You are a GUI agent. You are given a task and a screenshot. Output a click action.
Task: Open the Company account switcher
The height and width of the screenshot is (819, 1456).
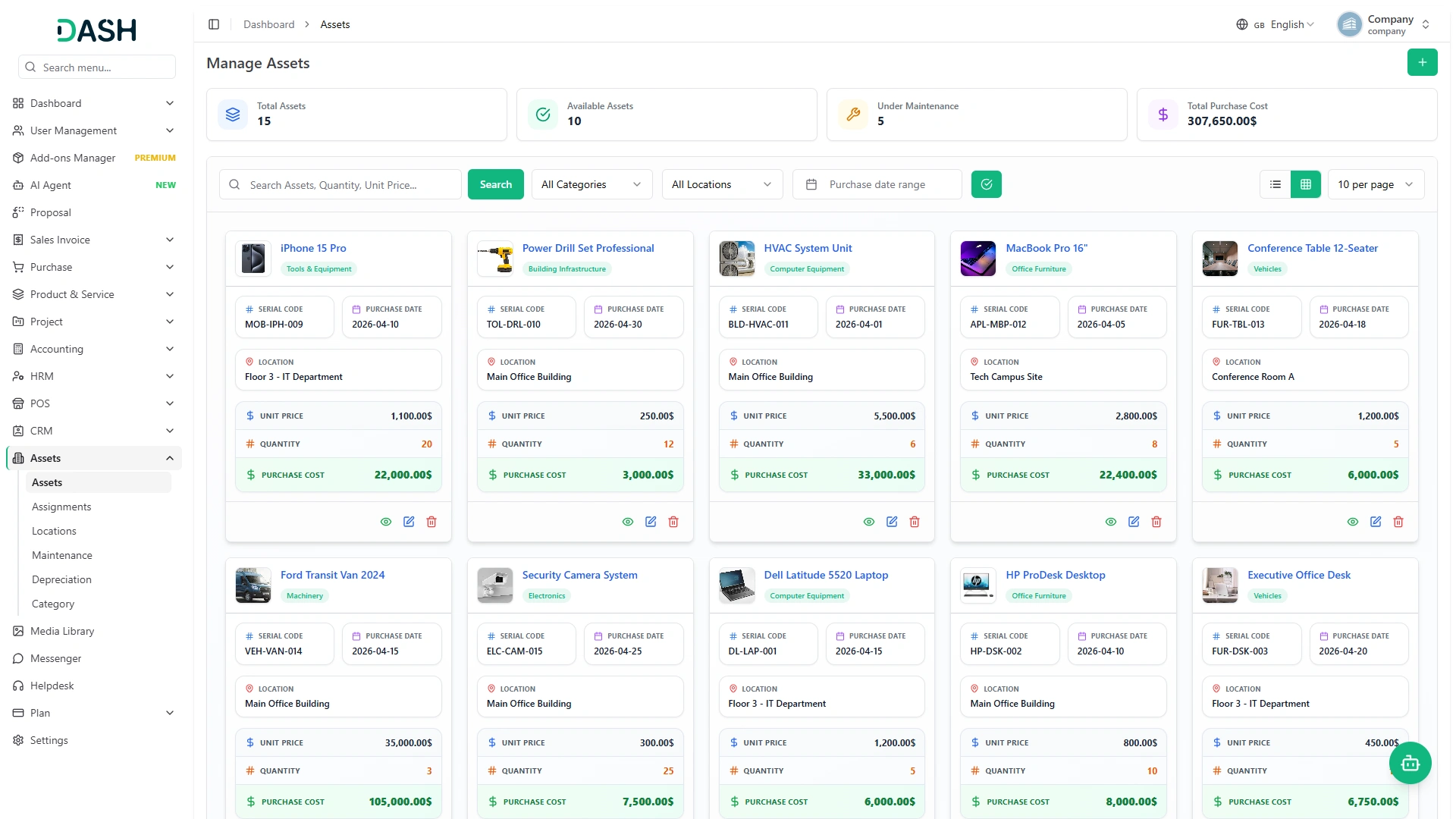1384,24
